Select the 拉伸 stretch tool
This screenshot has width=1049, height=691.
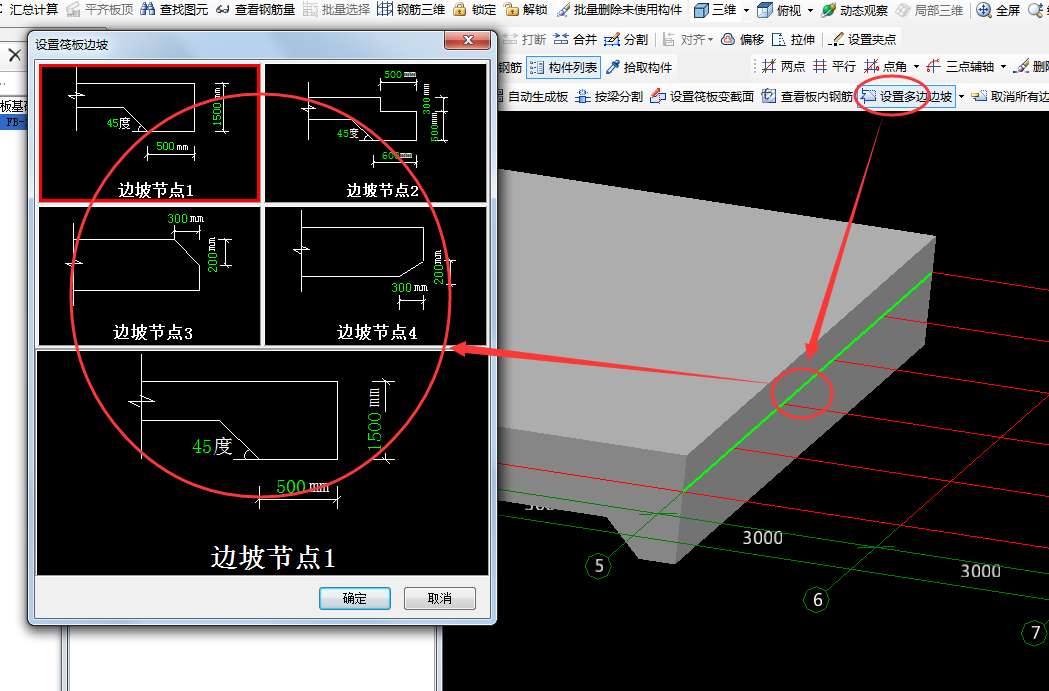[793, 39]
